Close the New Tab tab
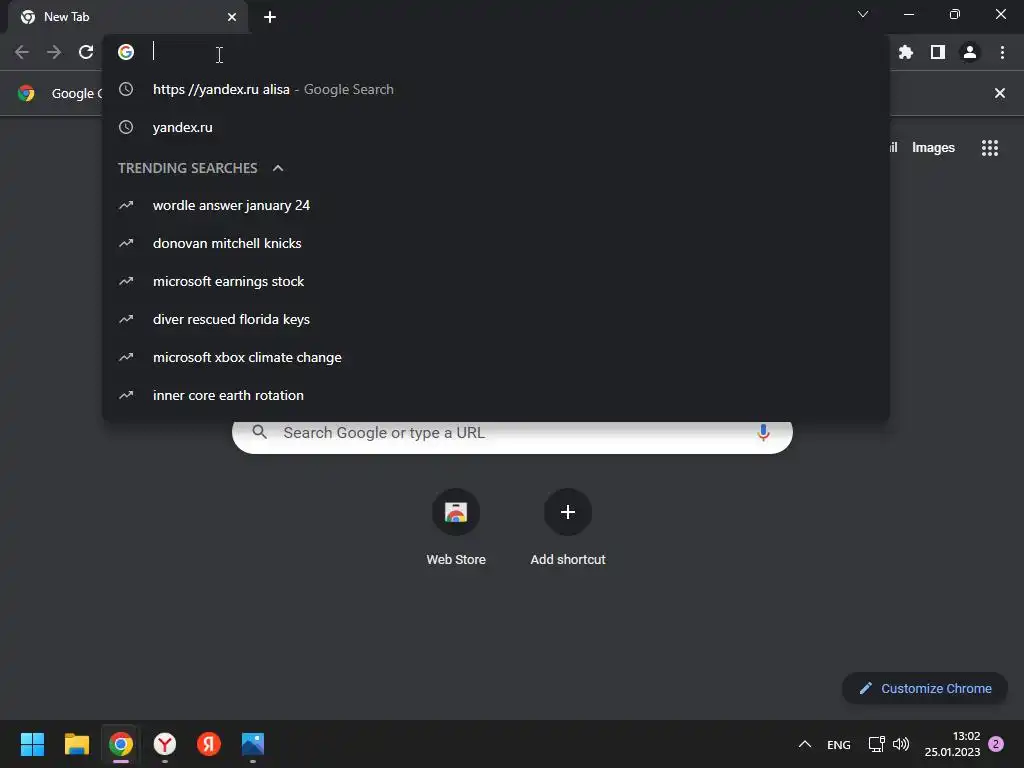Screen dimensions: 1024x768 [x=232, y=17]
